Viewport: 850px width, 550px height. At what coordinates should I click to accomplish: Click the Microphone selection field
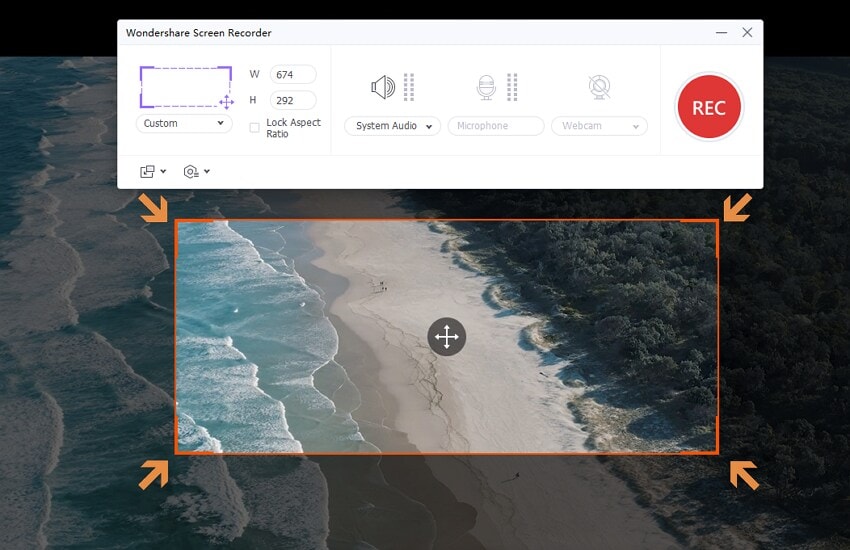[x=496, y=126]
